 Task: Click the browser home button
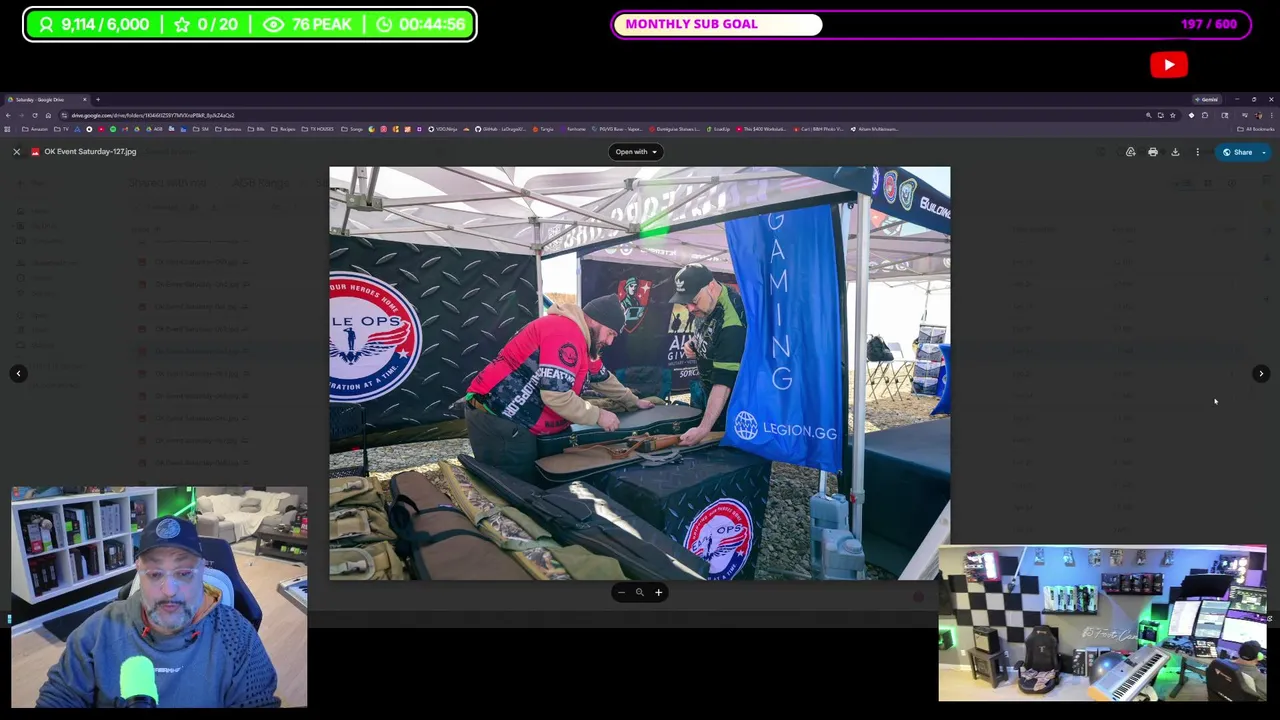pyautogui.click(x=48, y=115)
